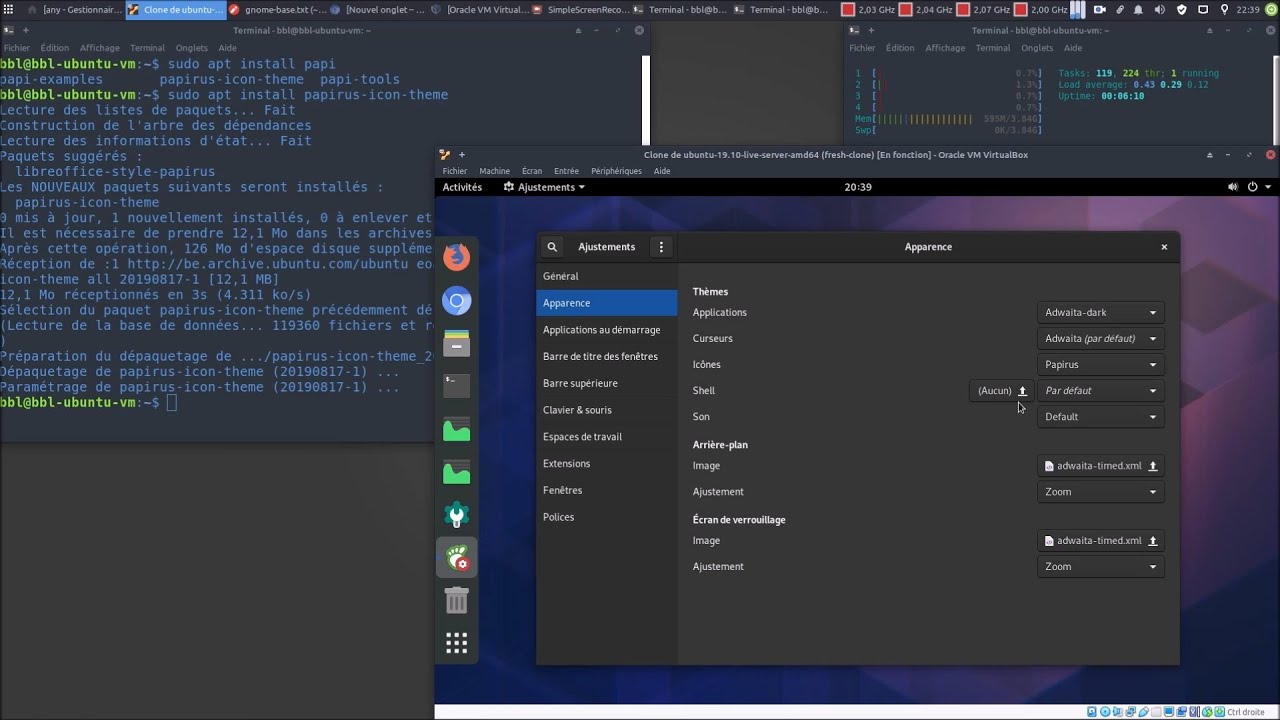The height and width of the screenshot is (720, 1280).
Task: Click the 2,03 GHz CPU frequency indicator
Action: coord(868,10)
